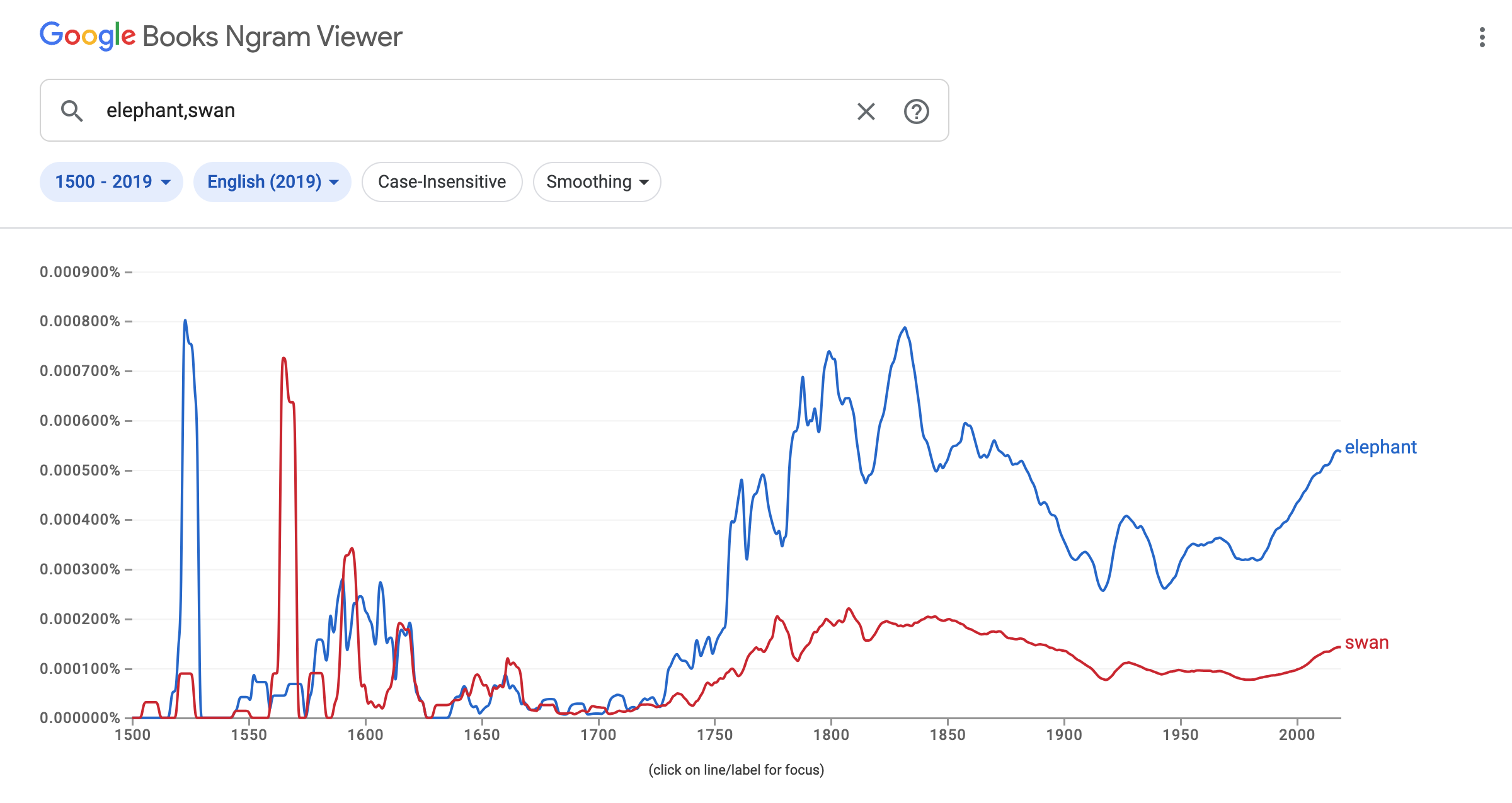The width and height of the screenshot is (1512, 803).
Task: Click the 1800 x-axis year label
Action: pos(831,735)
